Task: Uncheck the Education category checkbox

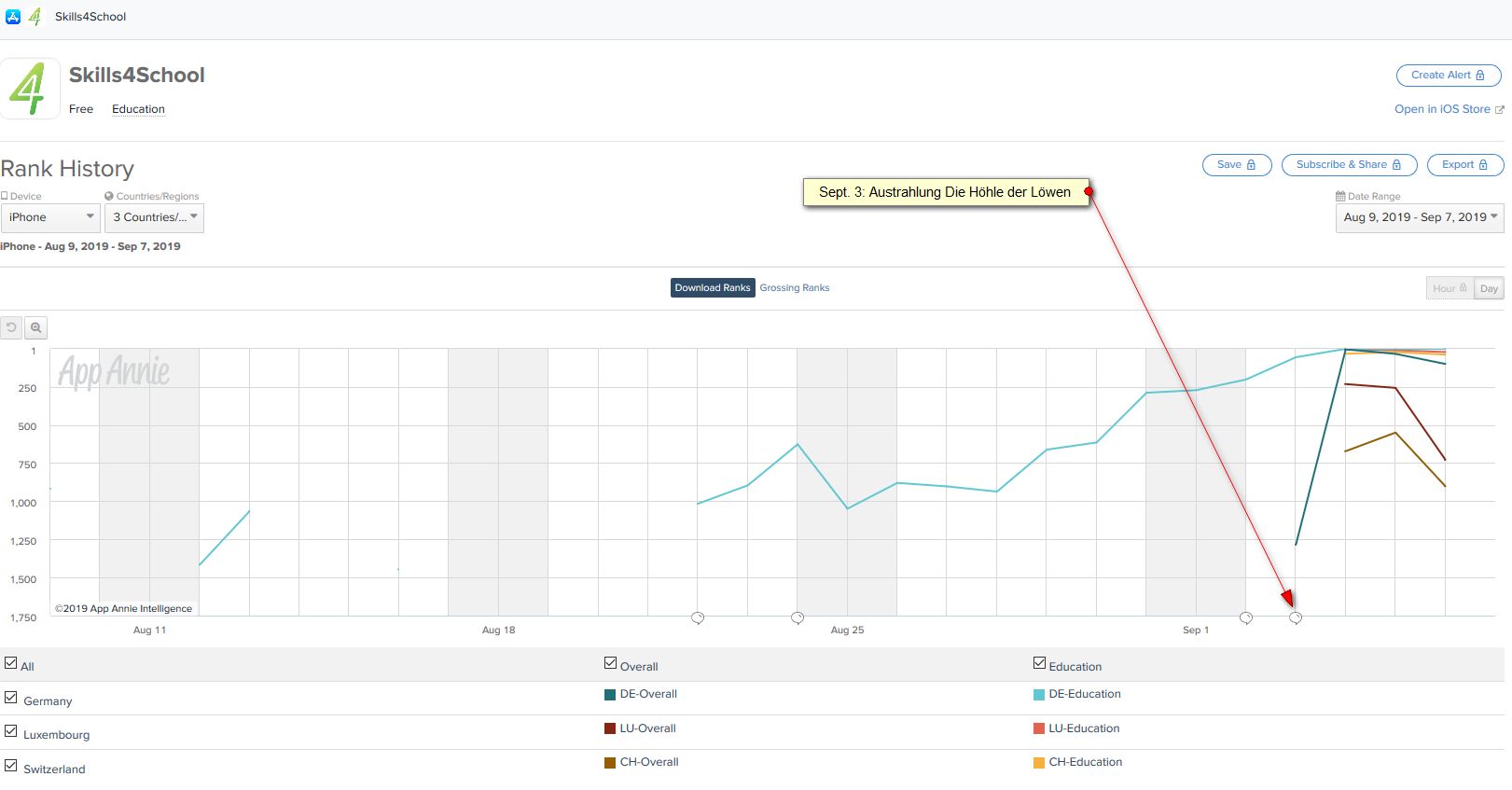Action: tap(1040, 663)
